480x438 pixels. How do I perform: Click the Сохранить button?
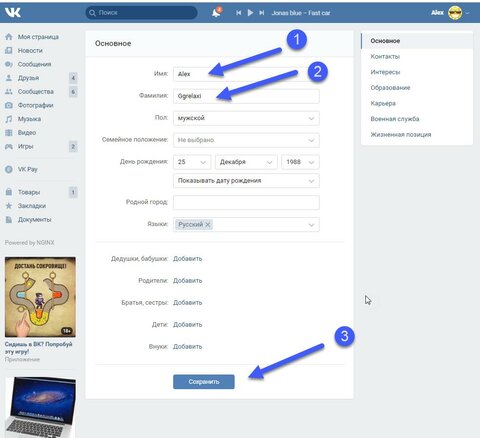click(x=204, y=382)
